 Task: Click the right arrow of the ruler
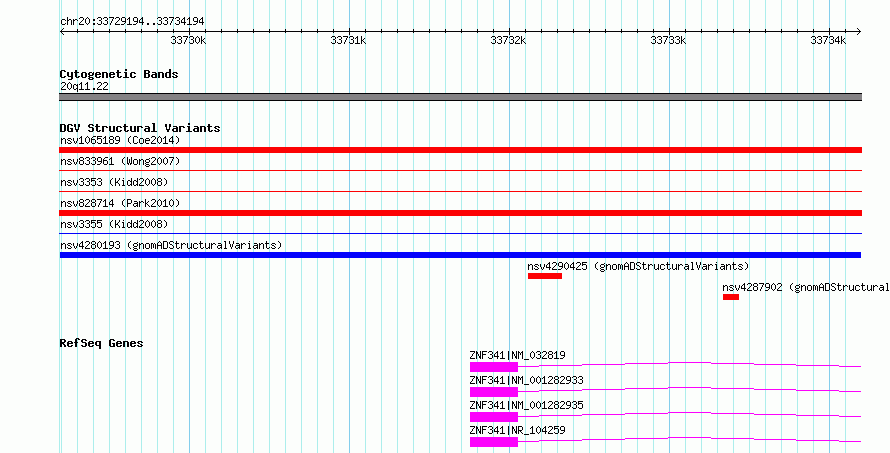pyautogui.click(x=858, y=32)
